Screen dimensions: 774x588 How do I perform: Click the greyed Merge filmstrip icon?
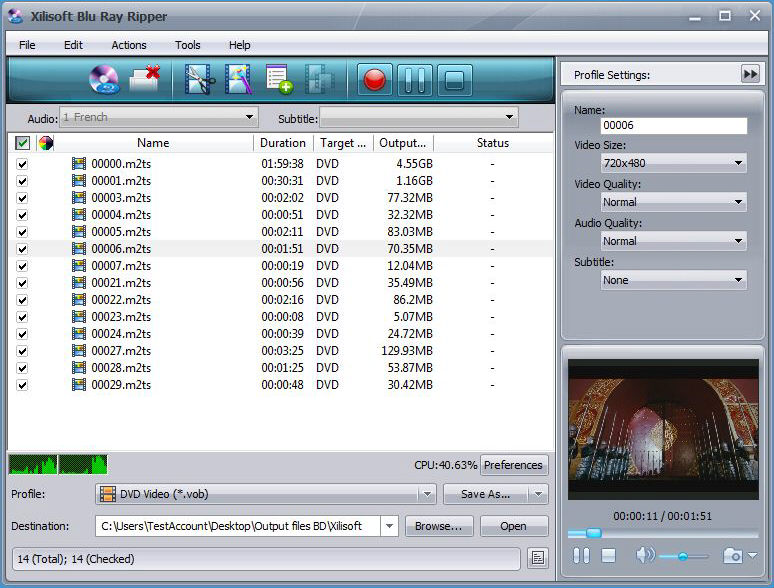[319, 79]
